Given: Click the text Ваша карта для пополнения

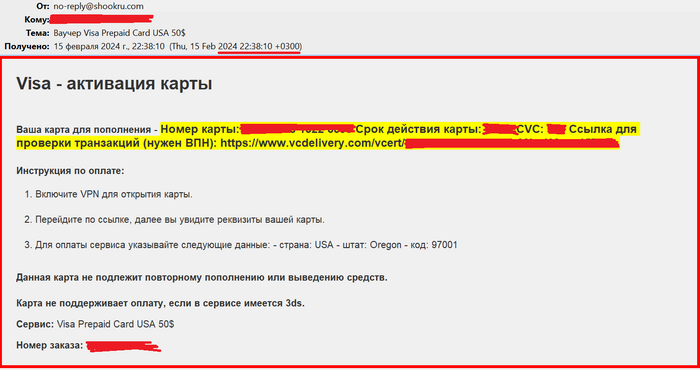Looking at the screenshot, I should pos(83,130).
